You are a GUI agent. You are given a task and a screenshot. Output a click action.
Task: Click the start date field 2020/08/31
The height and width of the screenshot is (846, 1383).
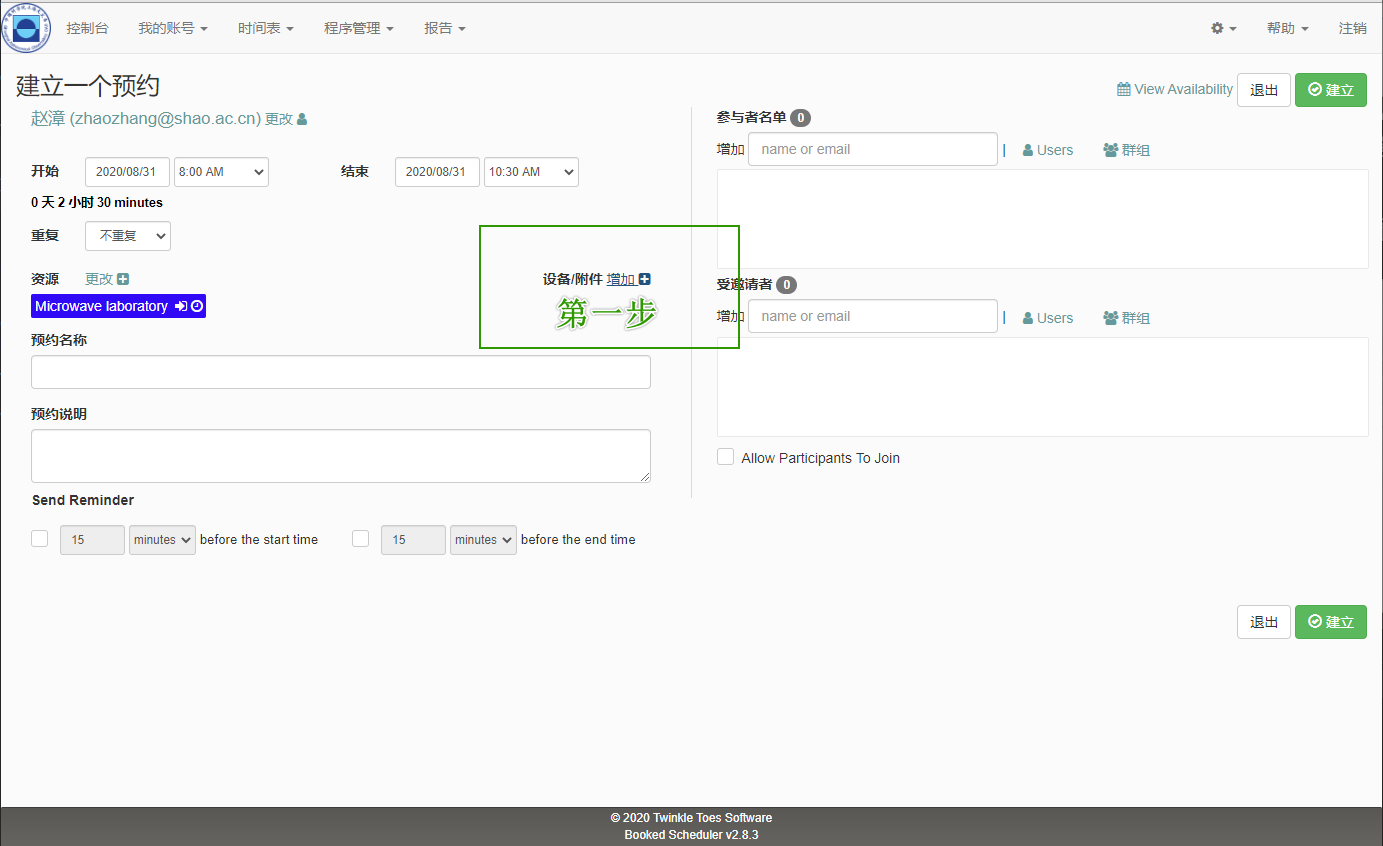(127, 172)
